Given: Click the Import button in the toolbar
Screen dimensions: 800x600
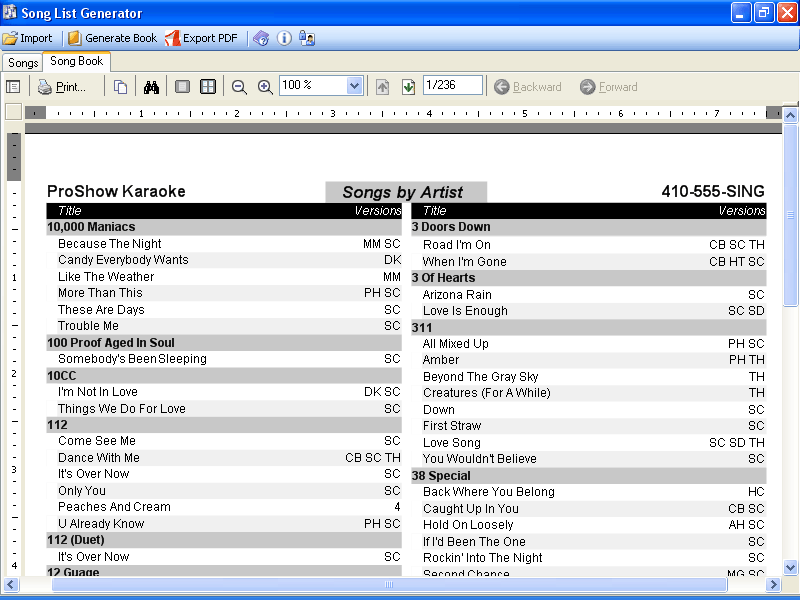Looking at the screenshot, I should (28, 38).
